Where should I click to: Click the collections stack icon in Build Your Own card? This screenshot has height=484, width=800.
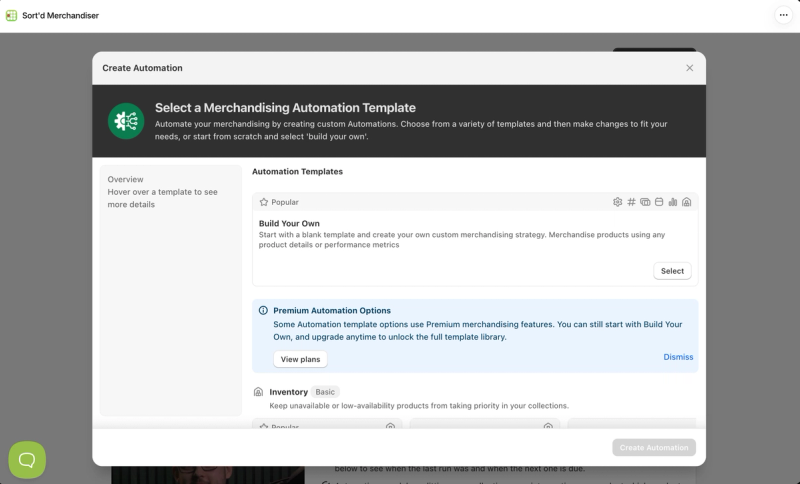click(645, 202)
